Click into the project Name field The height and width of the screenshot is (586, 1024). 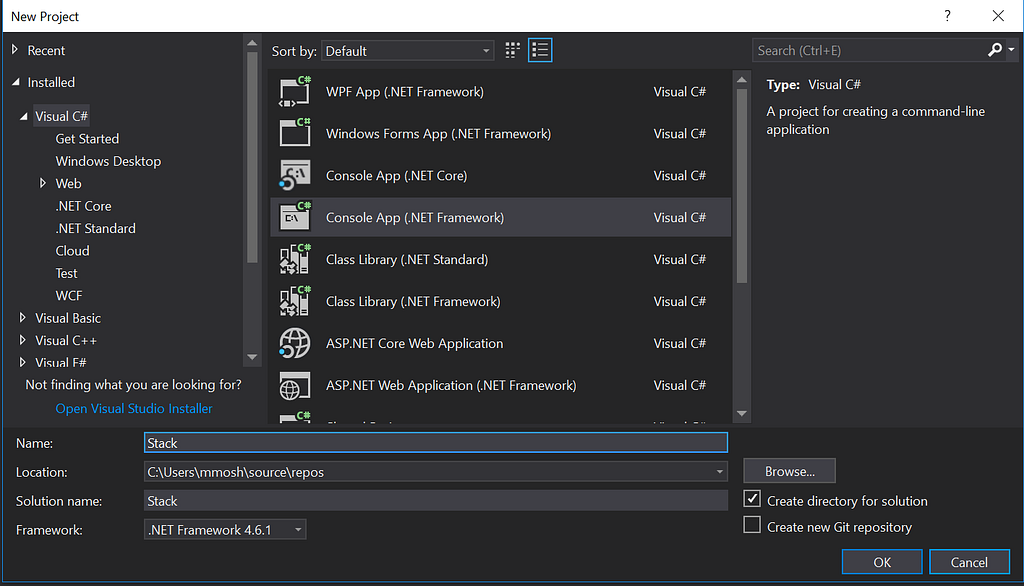[436, 443]
